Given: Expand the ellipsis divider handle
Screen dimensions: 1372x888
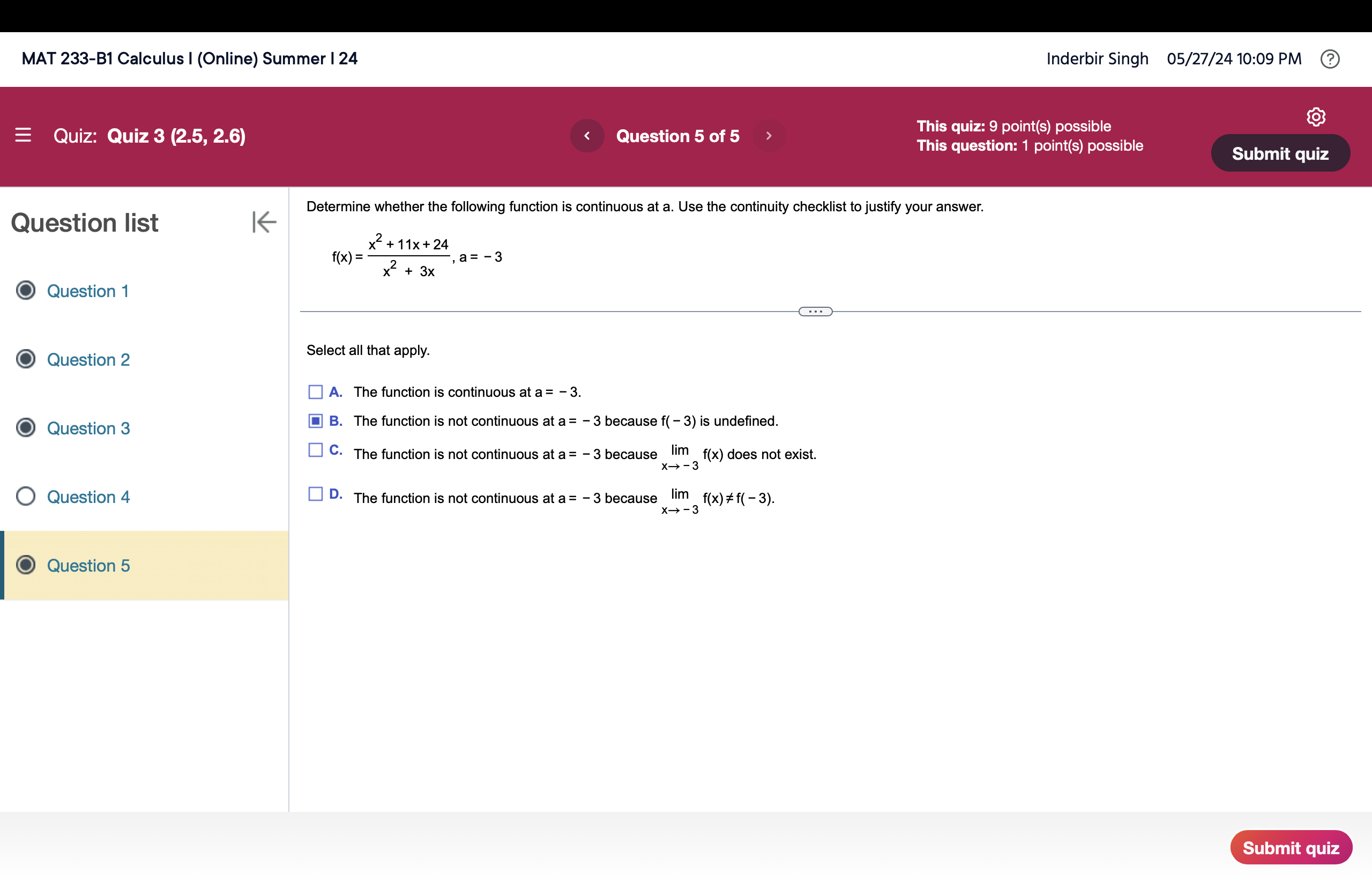Looking at the screenshot, I should pyautogui.click(x=815, y=312).
